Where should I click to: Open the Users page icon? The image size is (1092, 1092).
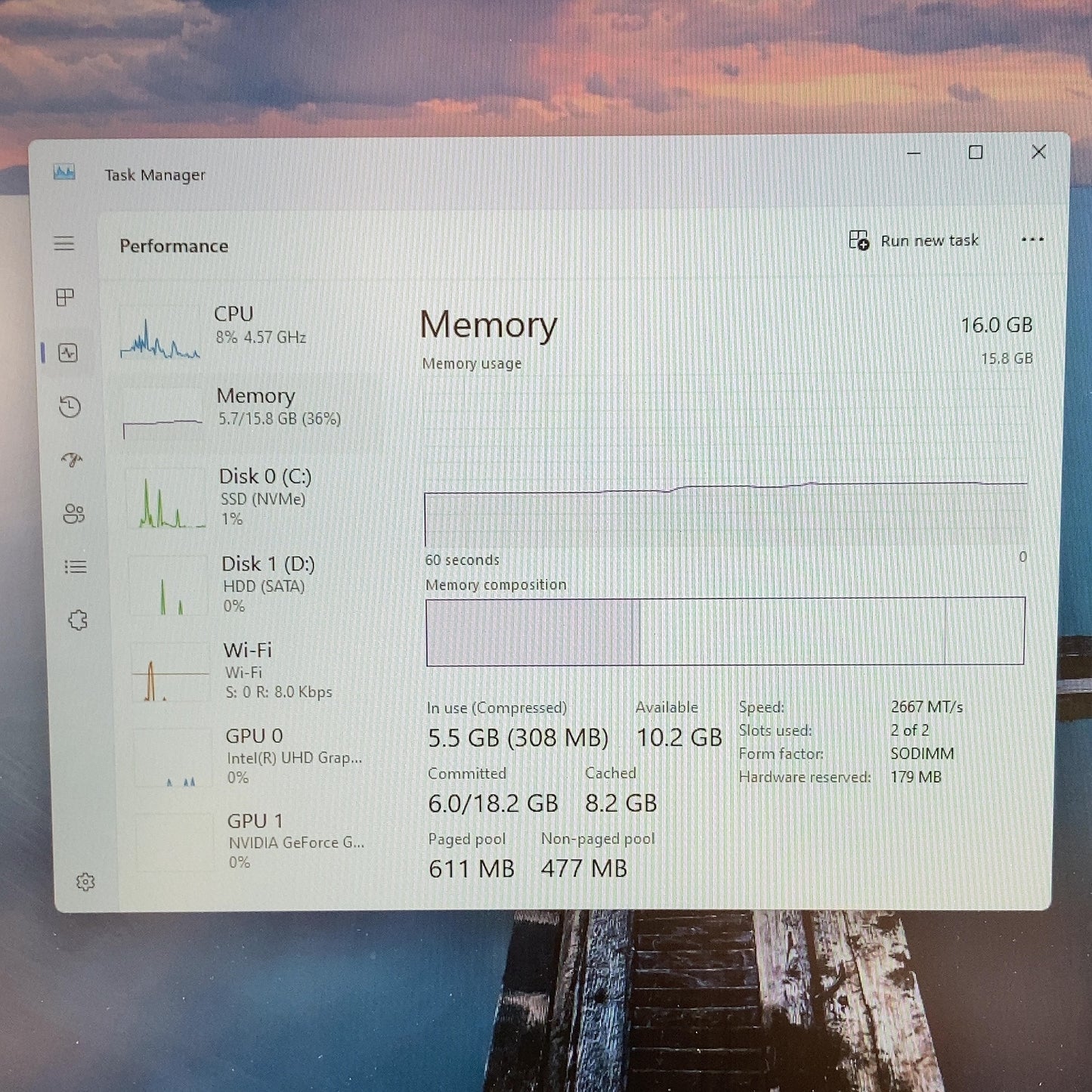pyautogui.click(x=73, y=514)
